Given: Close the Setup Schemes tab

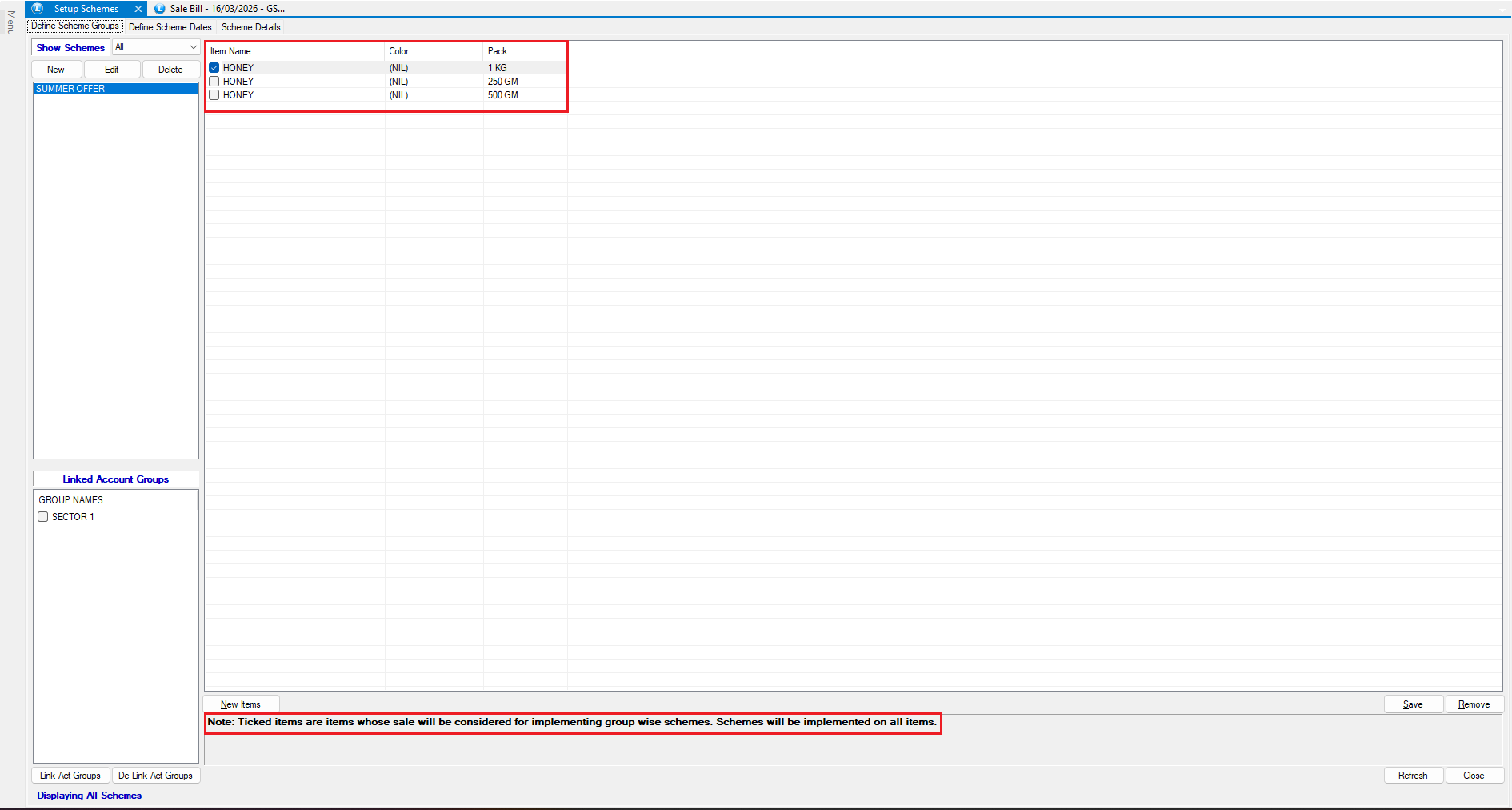Looking at the screenshot, I should 138,9.
